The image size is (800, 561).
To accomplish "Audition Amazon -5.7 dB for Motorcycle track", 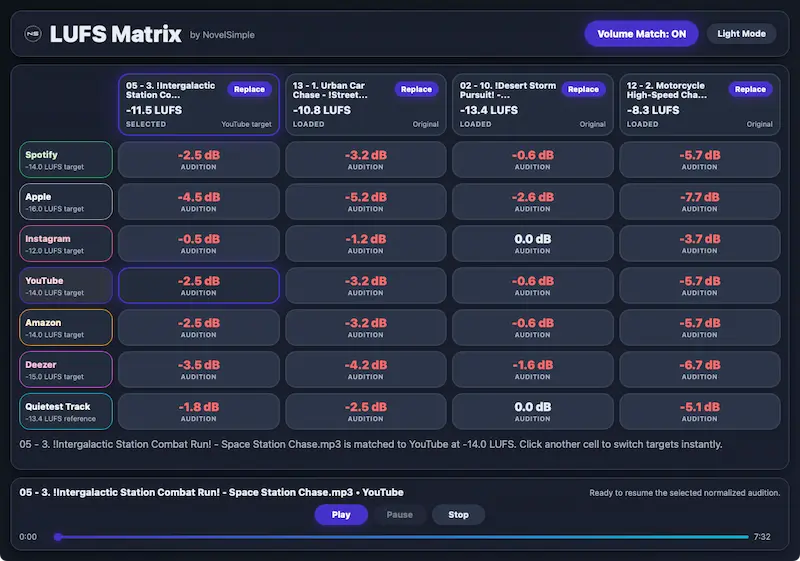I will pos(699,327).
